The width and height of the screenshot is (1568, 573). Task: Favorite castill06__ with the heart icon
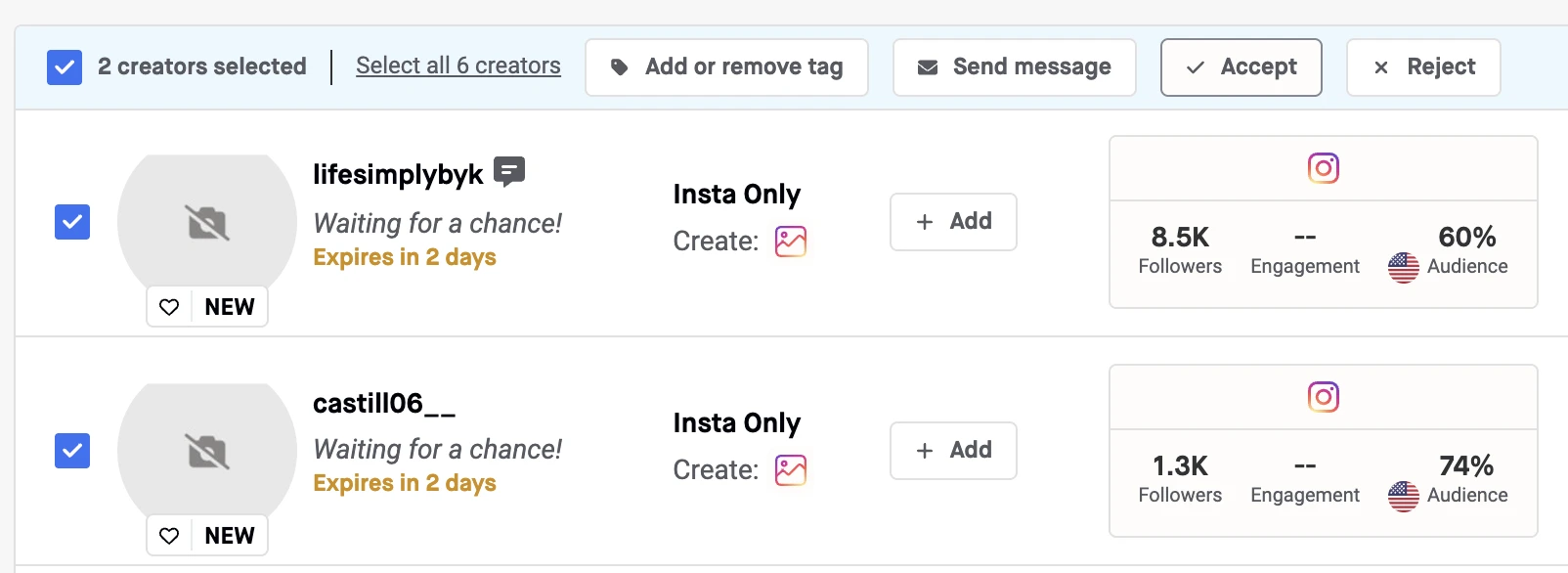point(169,536)
